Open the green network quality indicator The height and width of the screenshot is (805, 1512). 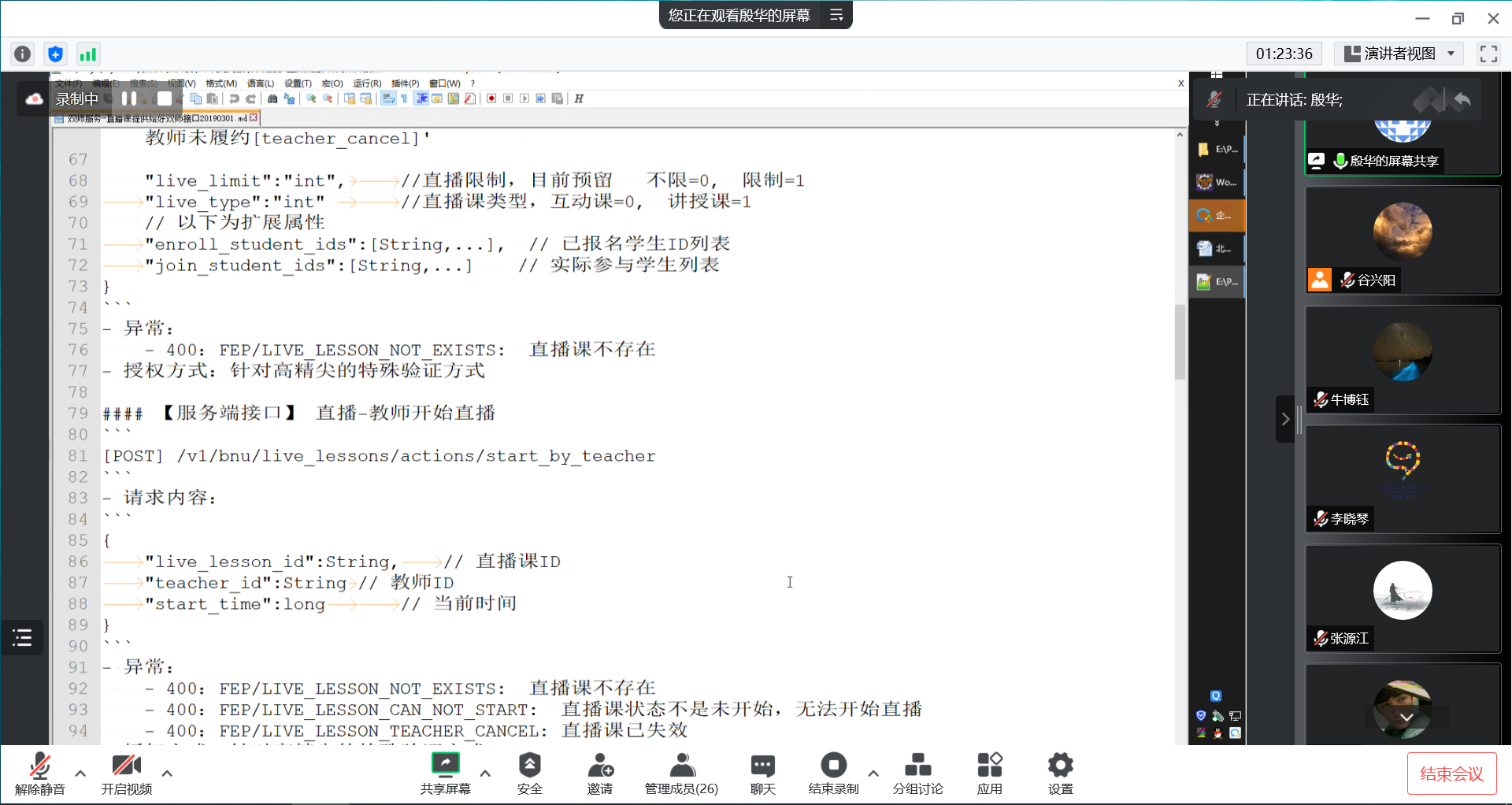(x=87, y=54)
